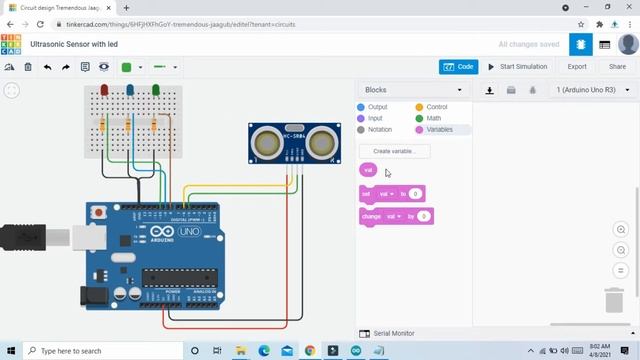Viewport: 640px width, 360px height.
Task: Select the Notation block category
Action: [375, 129]
